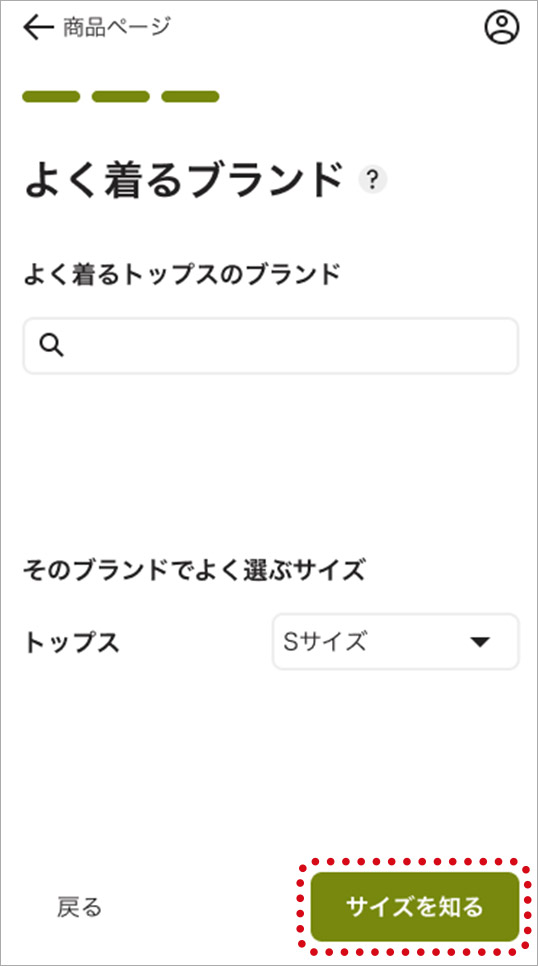Select the second green progress step
This screenshot has width=538, height=966.
coord(121,96)
